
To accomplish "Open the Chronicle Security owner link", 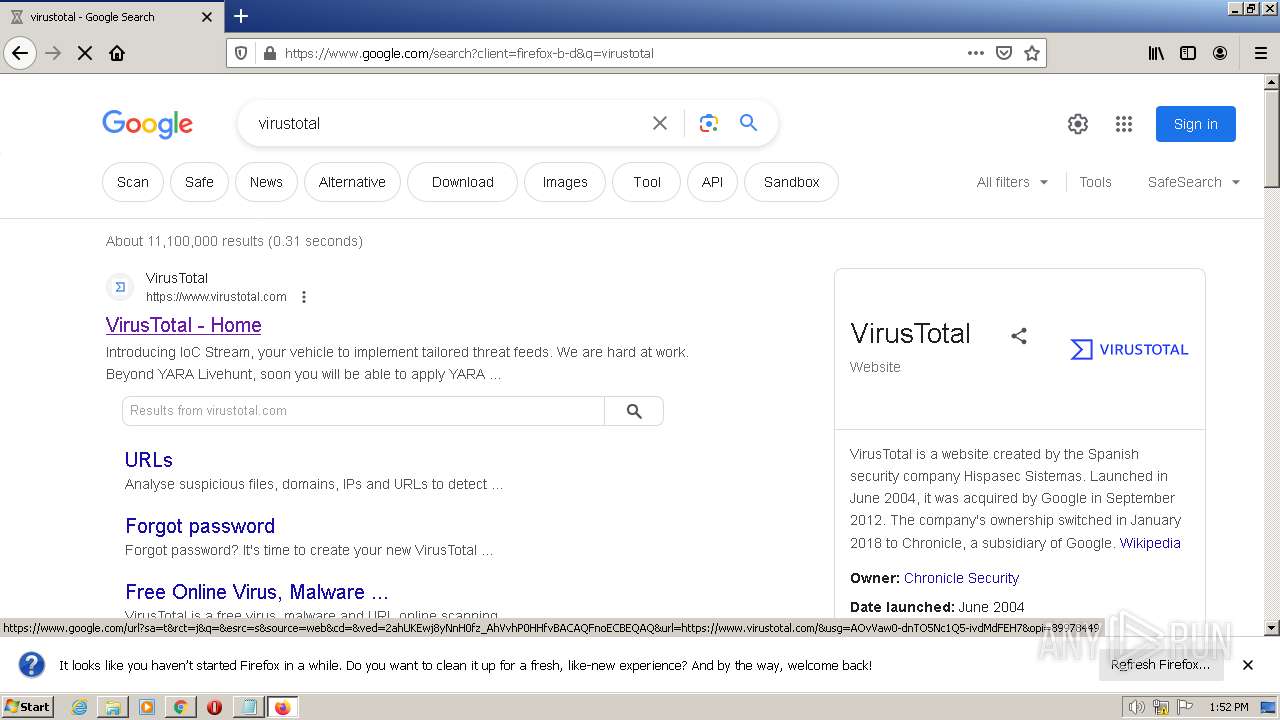I will [961, 578].
